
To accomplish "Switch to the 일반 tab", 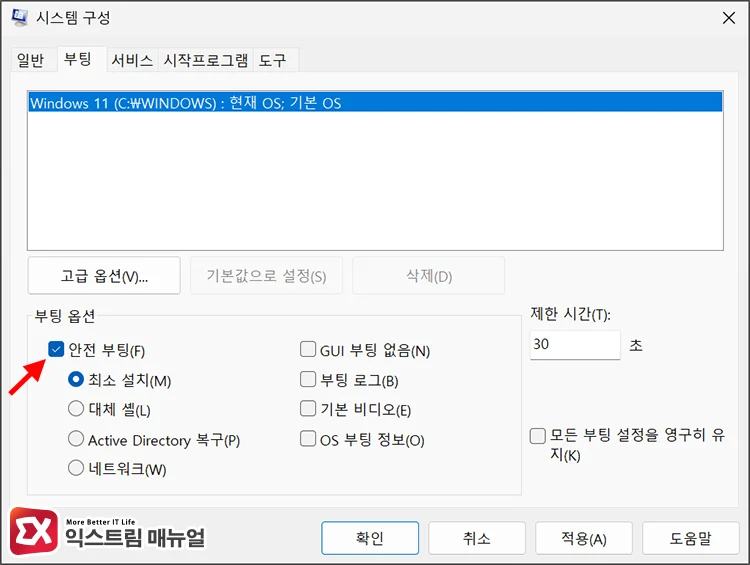I will (31, 60).
